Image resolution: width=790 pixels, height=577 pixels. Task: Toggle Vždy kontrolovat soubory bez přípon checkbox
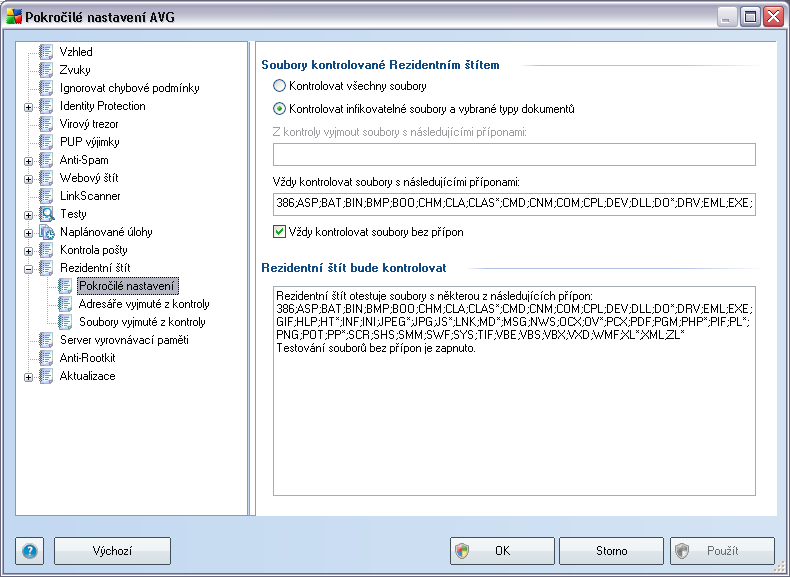click(x=279, y=232)
